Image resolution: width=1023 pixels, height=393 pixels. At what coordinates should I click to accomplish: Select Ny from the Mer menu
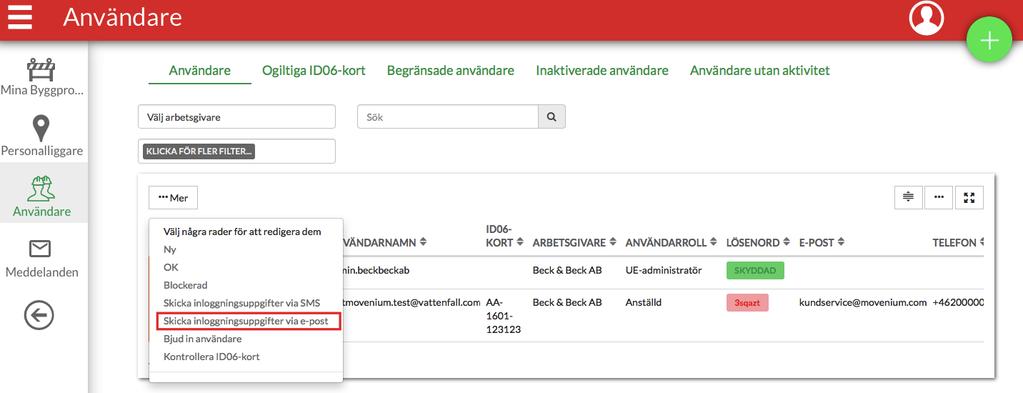170,249
